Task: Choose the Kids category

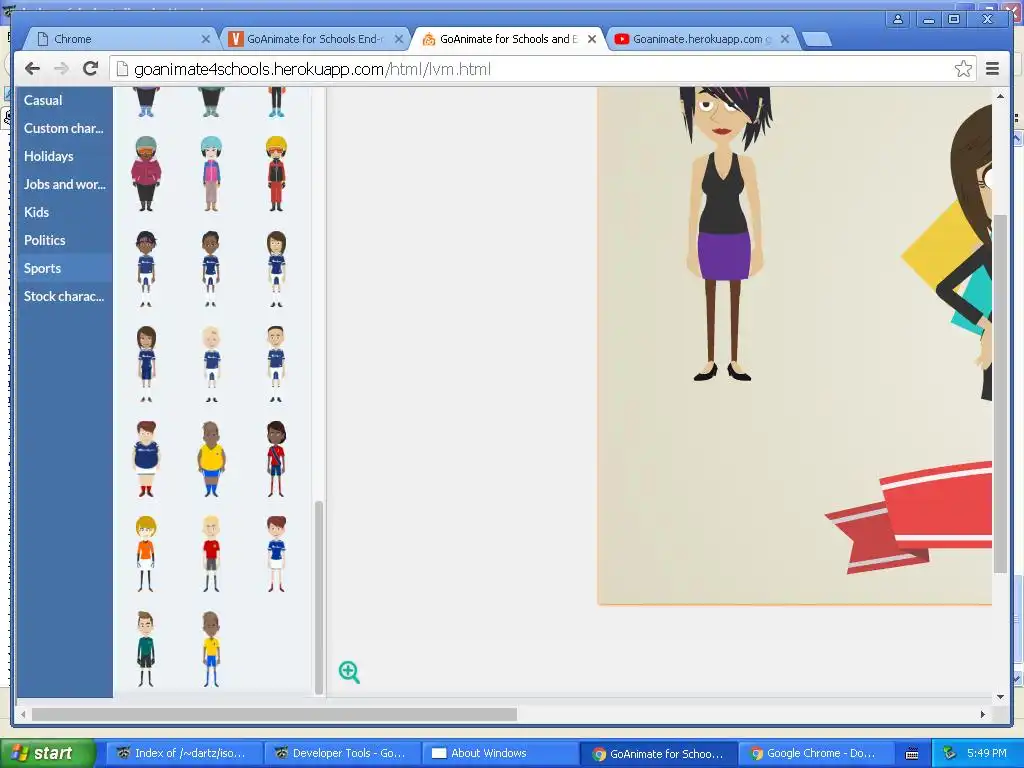Action: [65, 212]
